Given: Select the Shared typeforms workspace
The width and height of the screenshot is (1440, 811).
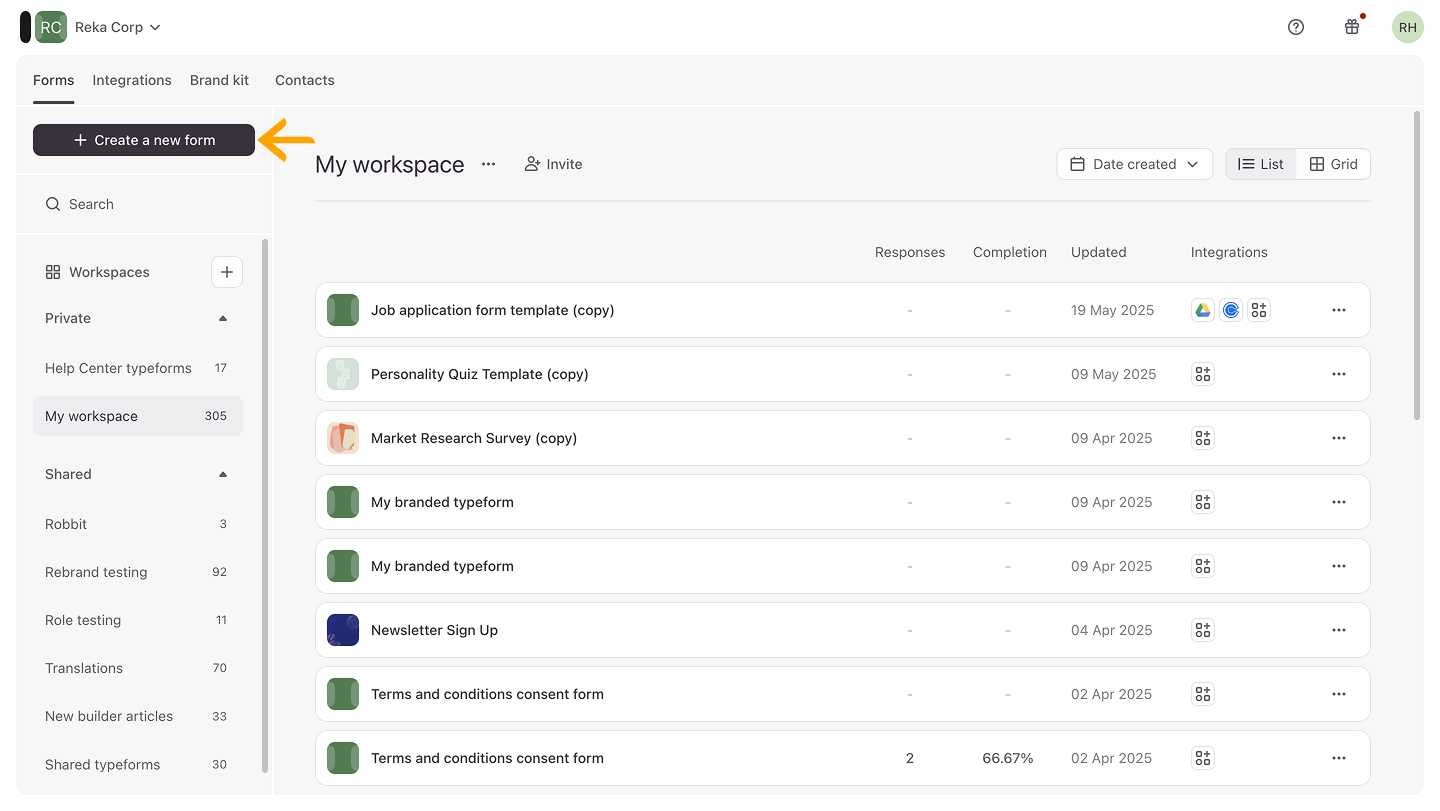Looking at the screenshot, I should (138, 764).
